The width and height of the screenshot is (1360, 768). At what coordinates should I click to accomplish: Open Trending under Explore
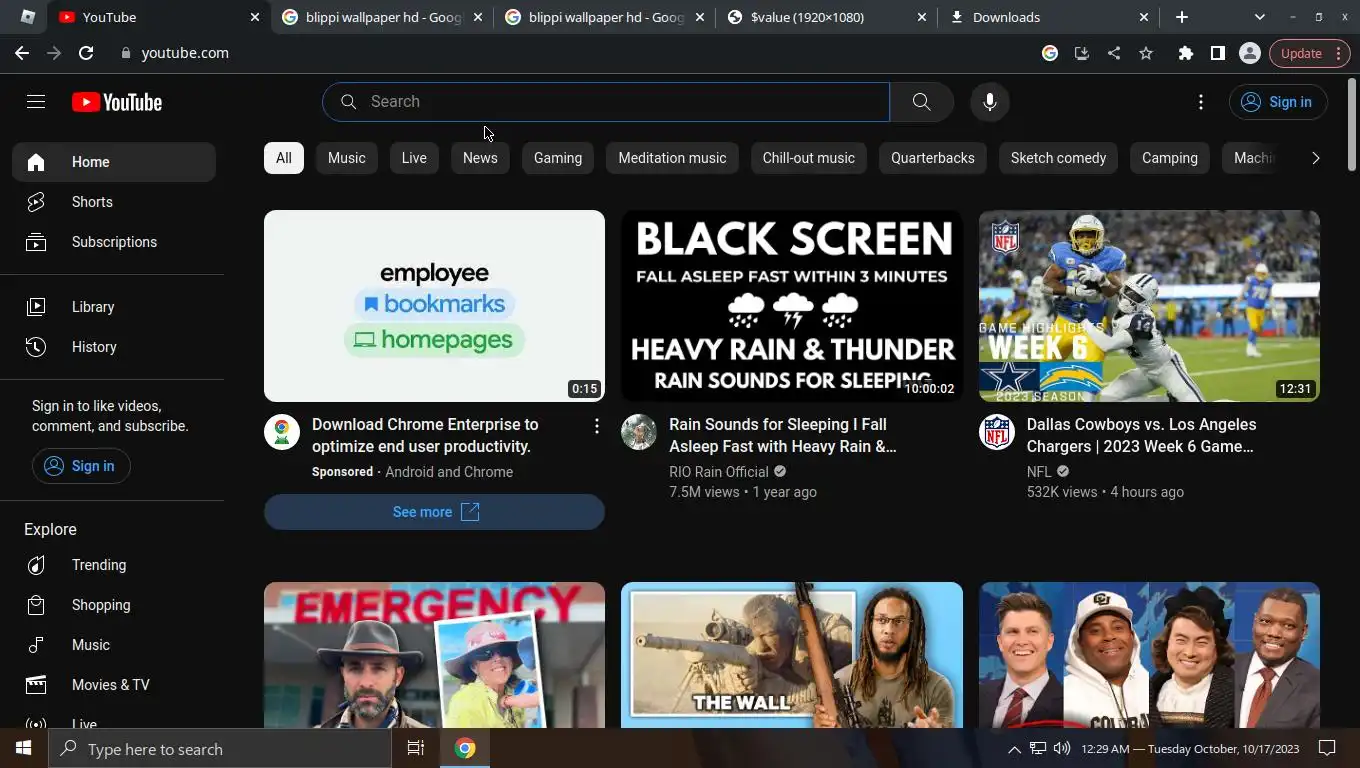point(114,565)
